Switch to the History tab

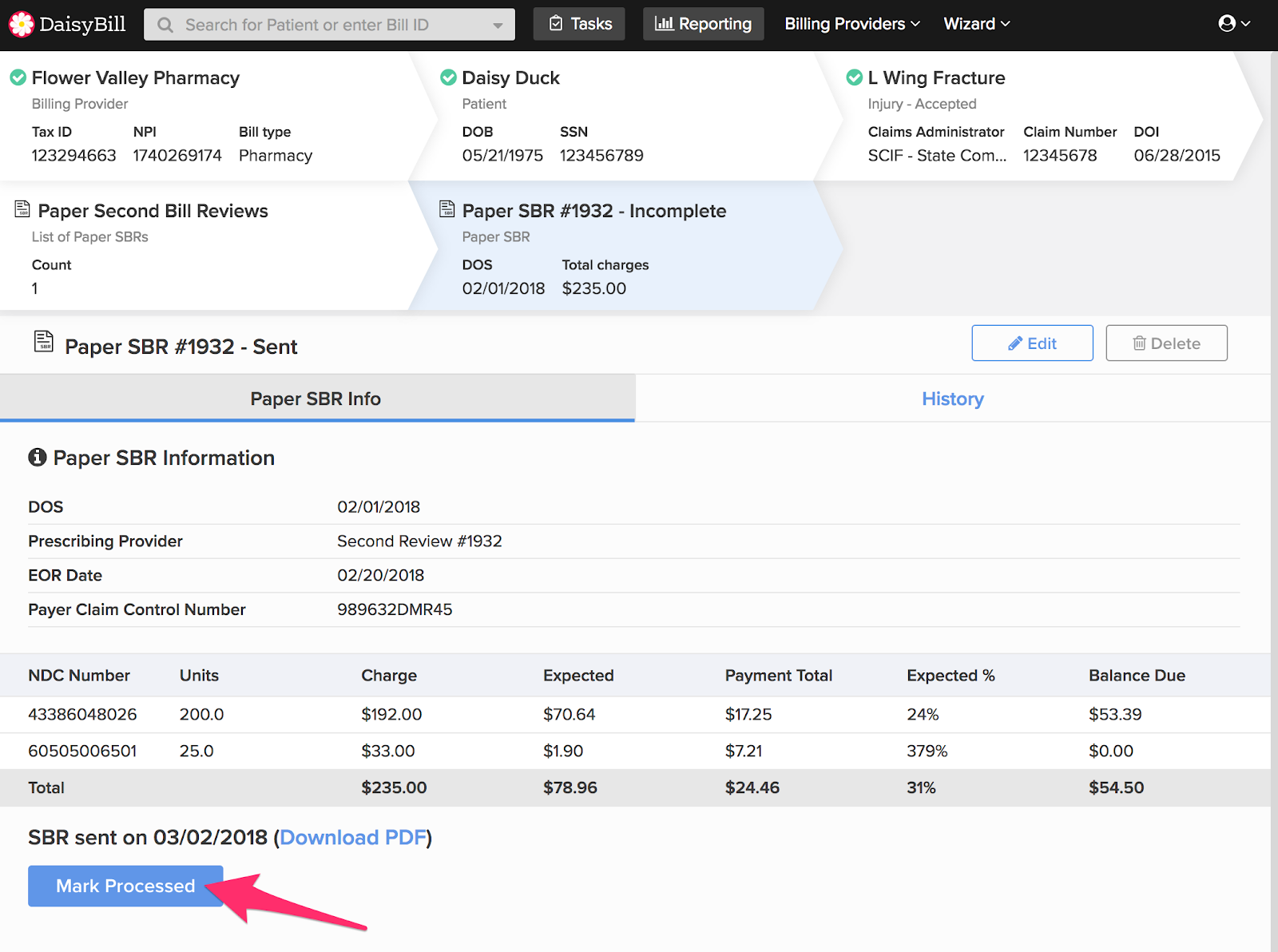[952, 399]
